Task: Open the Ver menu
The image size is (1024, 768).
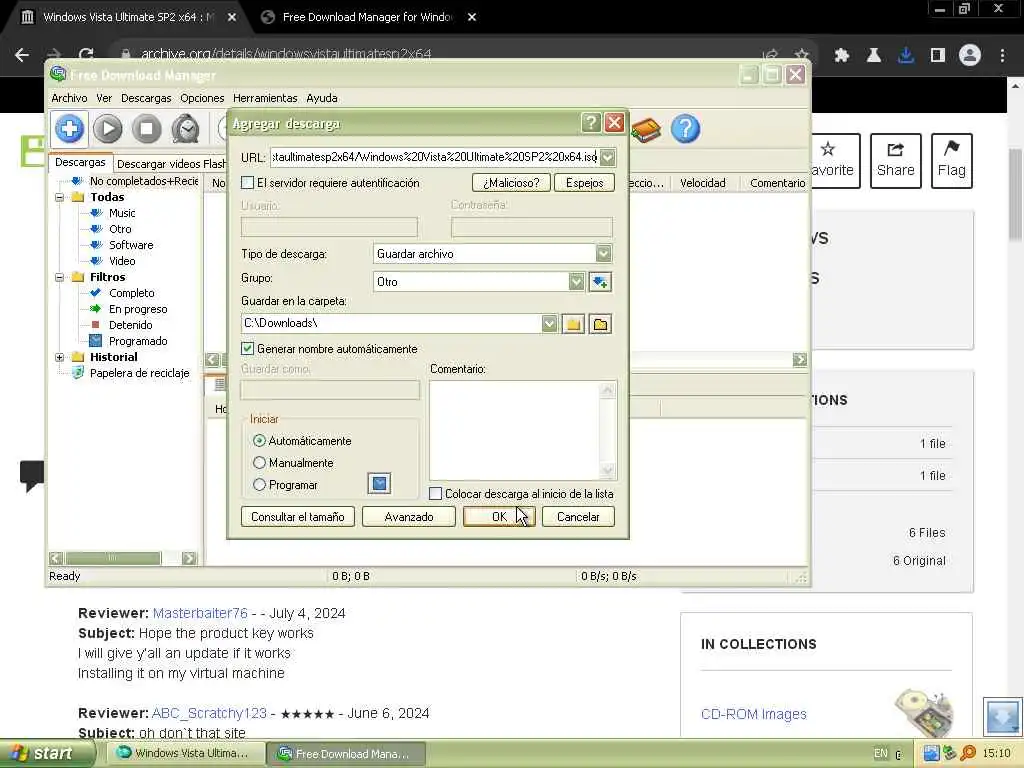Action: click(x=104, y=98)
